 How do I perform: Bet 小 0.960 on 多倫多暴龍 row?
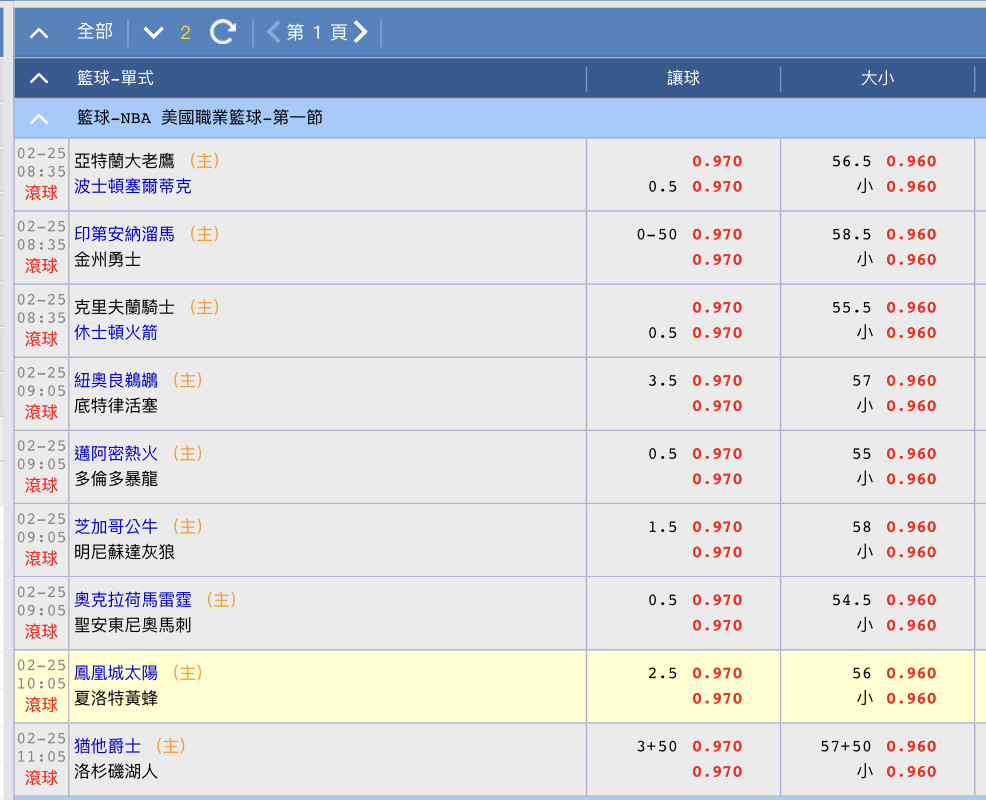point(911,479)
